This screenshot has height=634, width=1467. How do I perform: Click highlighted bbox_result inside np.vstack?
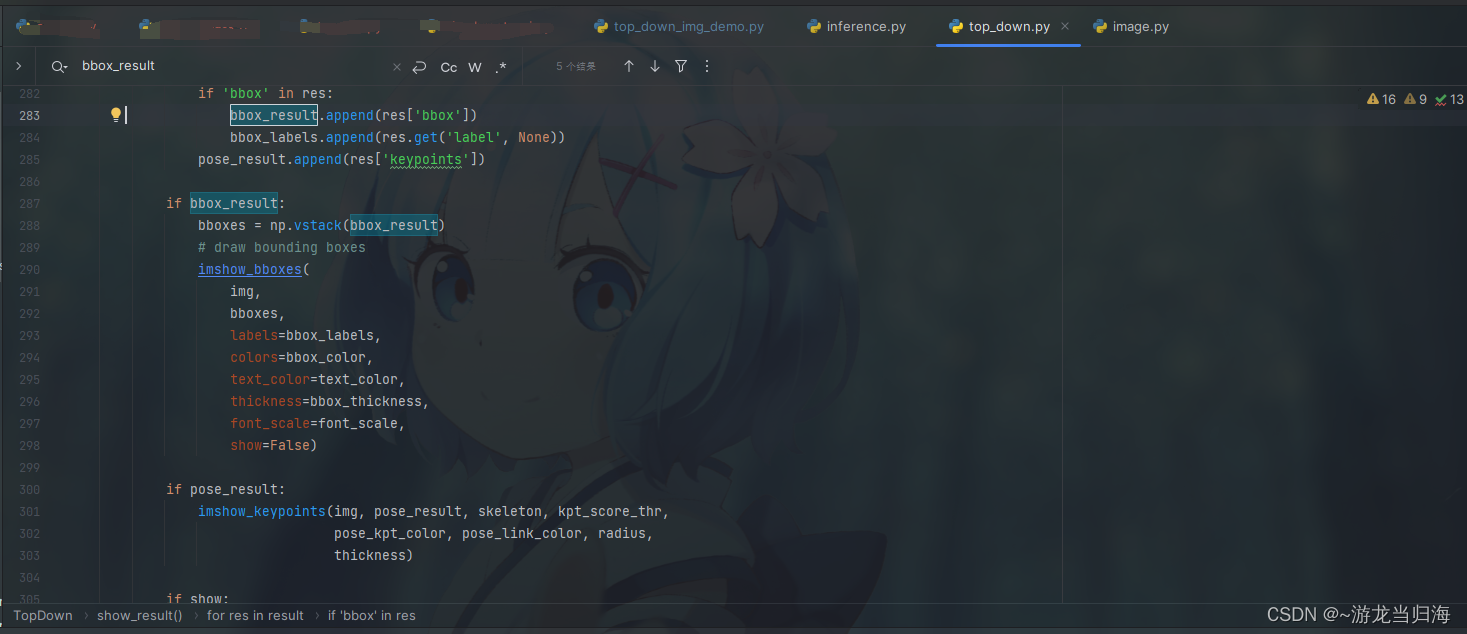coord(394,225)
